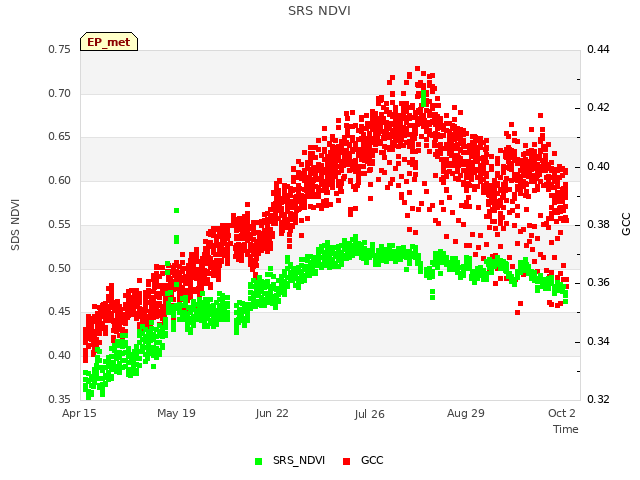Click the May 19 date tick label

pos(176,413)
